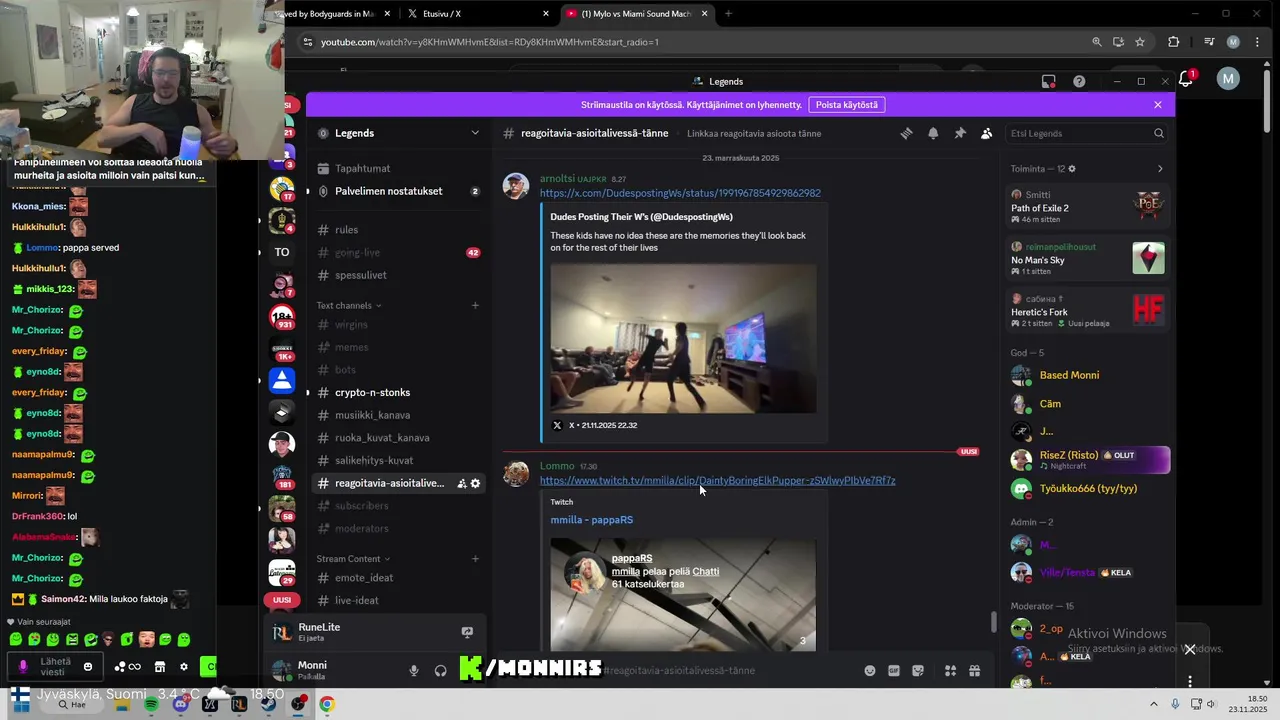Open apps launcher icon in message bar

point(950,670)
